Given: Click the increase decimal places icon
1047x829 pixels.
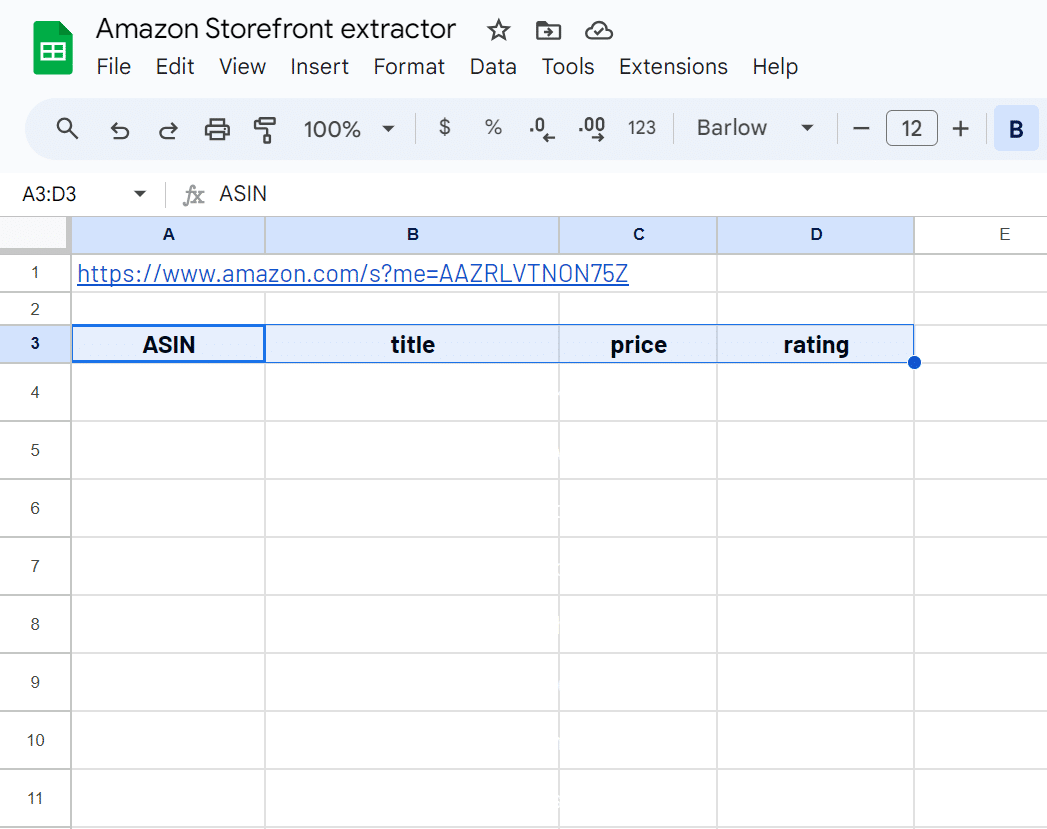Looking at the screenshot, I should coord(592,129).
